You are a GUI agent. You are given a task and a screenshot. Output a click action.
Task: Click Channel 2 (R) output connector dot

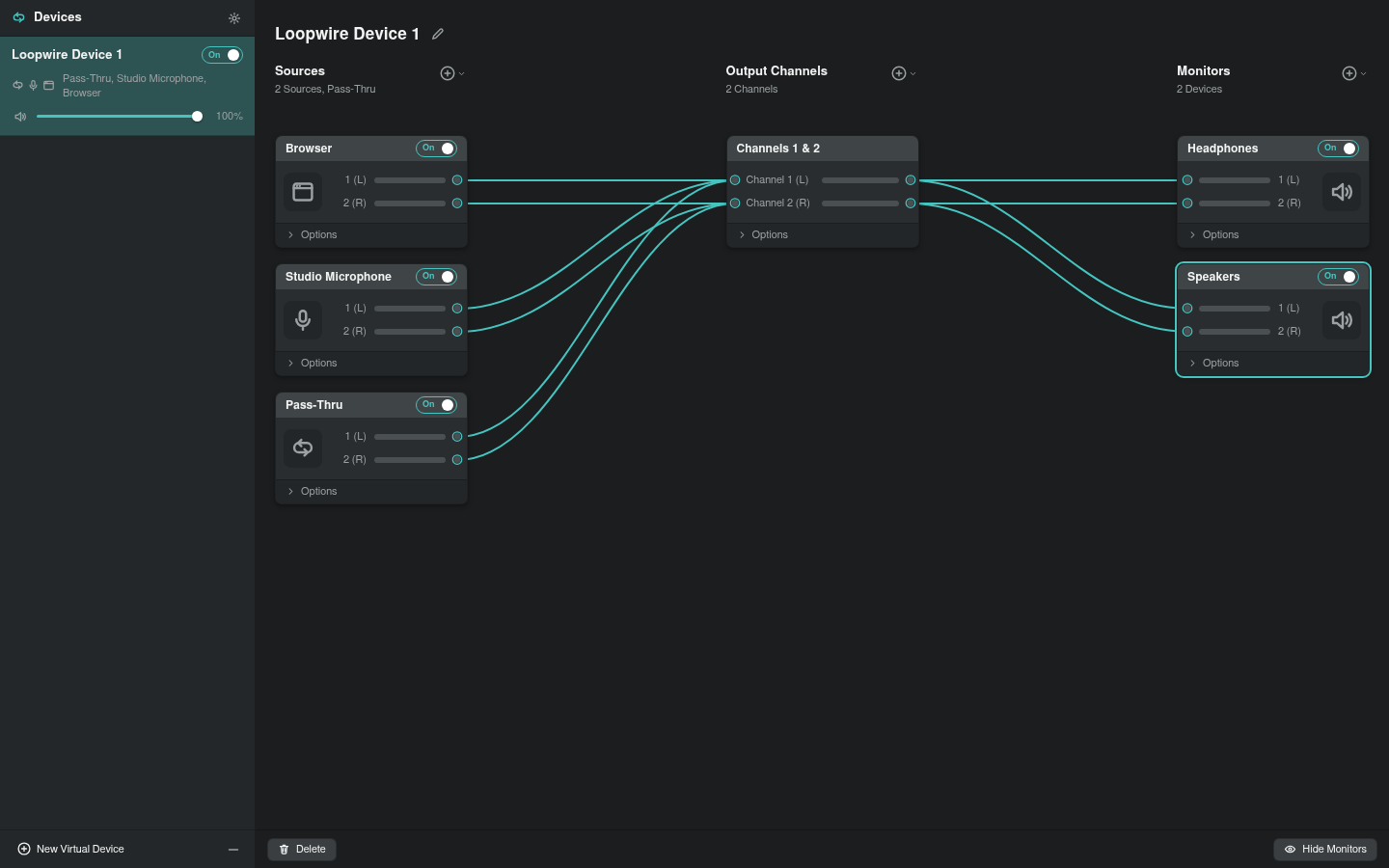(911, 203)
